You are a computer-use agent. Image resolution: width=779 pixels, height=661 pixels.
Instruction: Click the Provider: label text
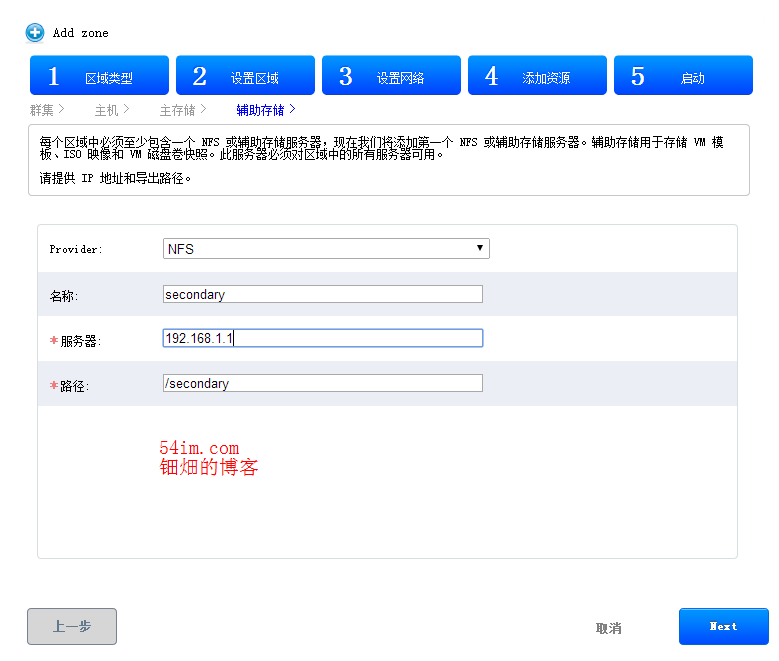(76, 249)
